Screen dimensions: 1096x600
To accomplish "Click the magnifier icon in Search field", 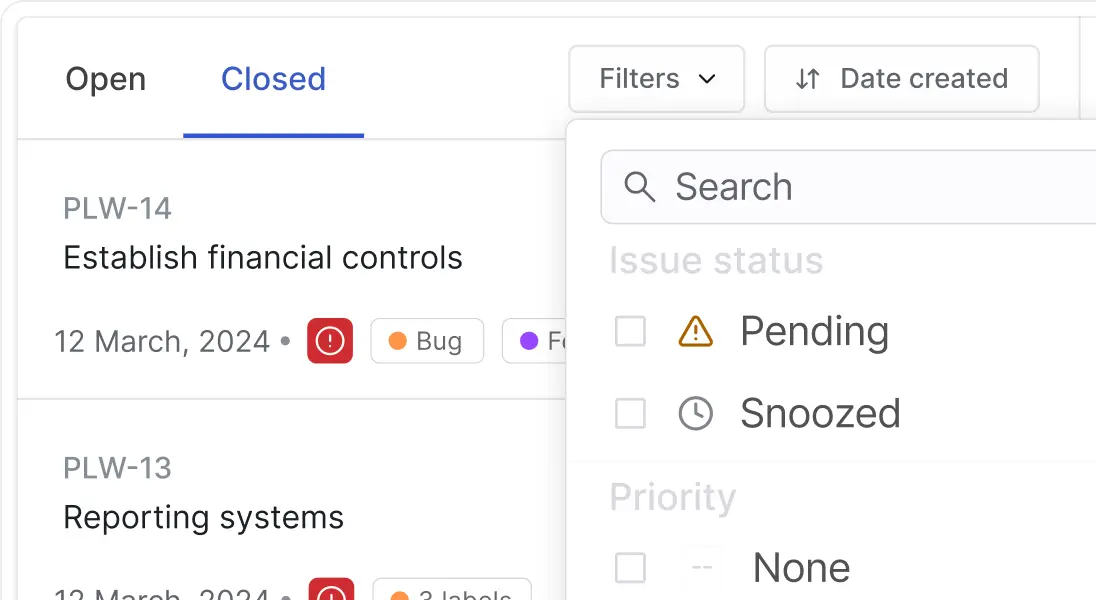I will pos(639,187).
